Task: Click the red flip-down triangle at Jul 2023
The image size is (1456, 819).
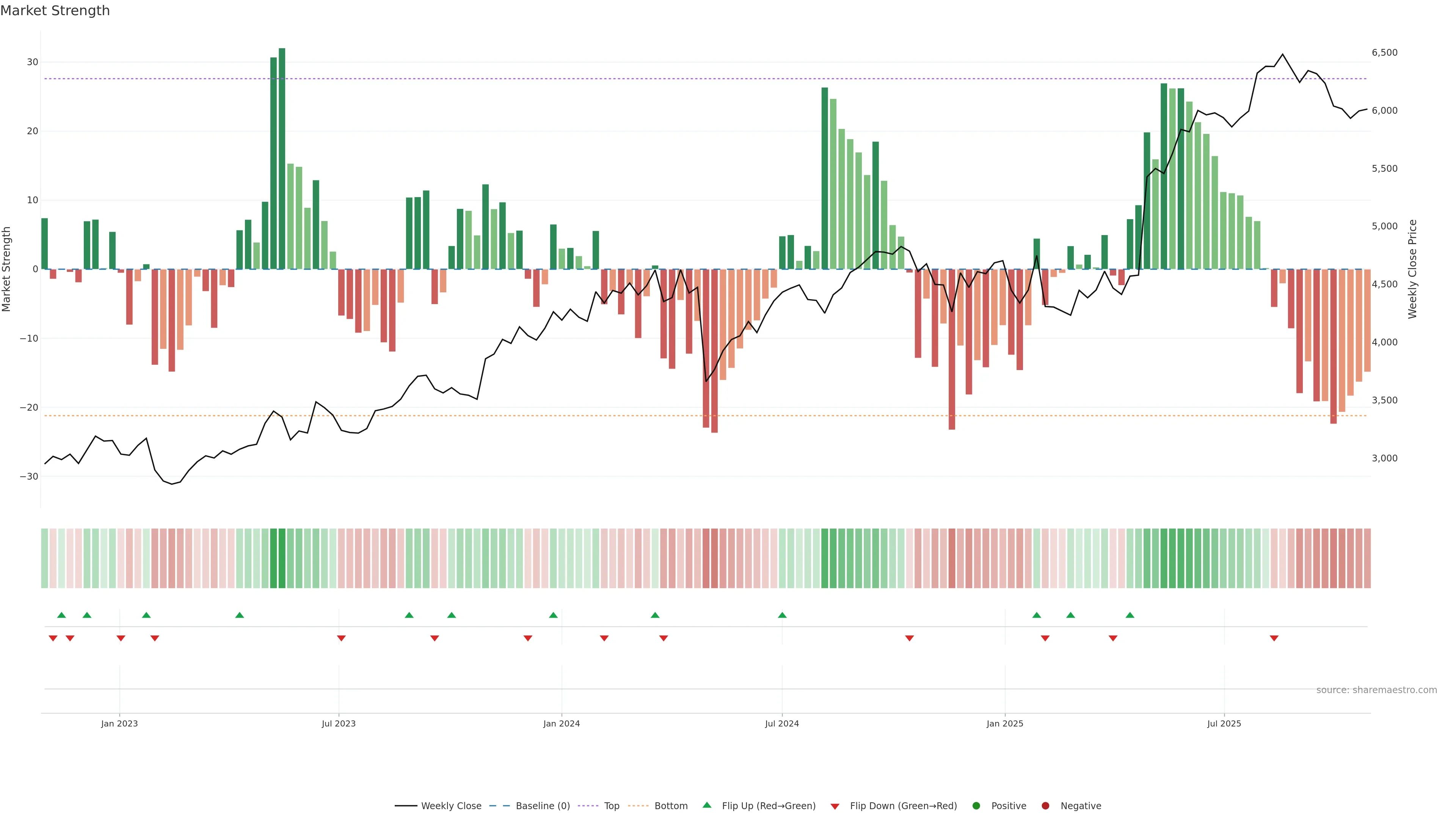Action: pos(341,638)
